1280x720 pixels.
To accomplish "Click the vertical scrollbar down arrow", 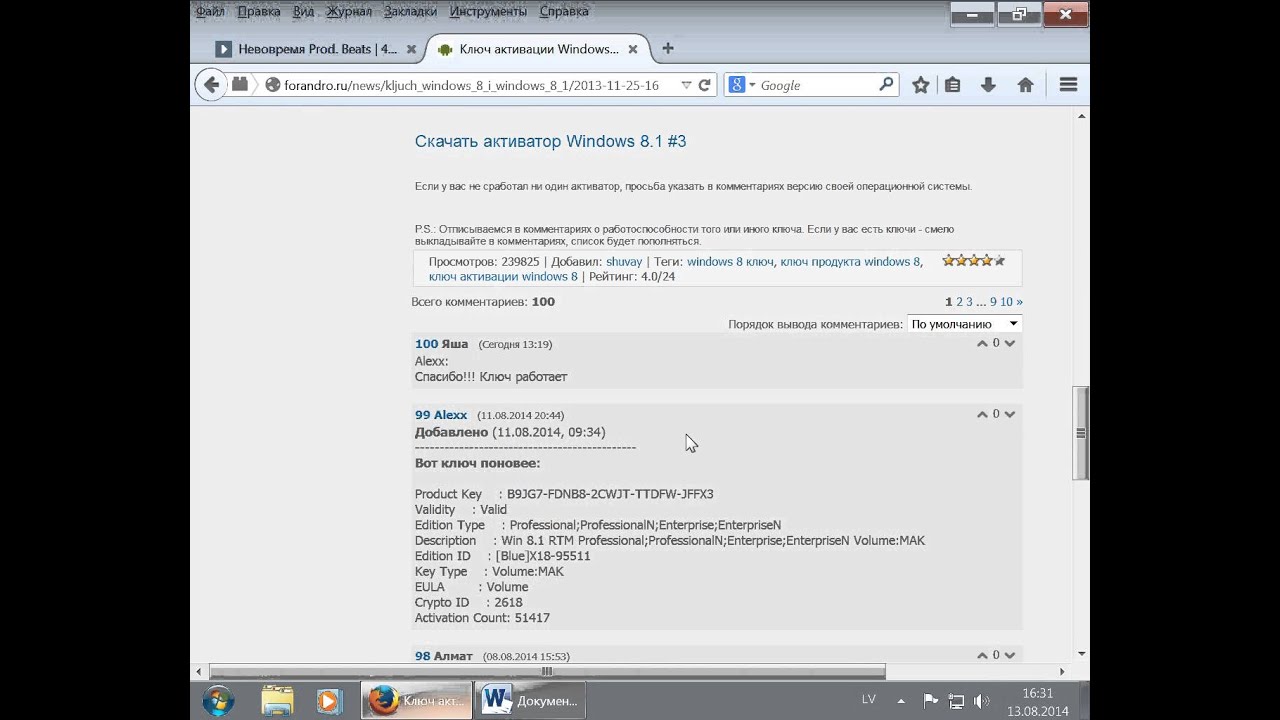I will (1082, 653).
